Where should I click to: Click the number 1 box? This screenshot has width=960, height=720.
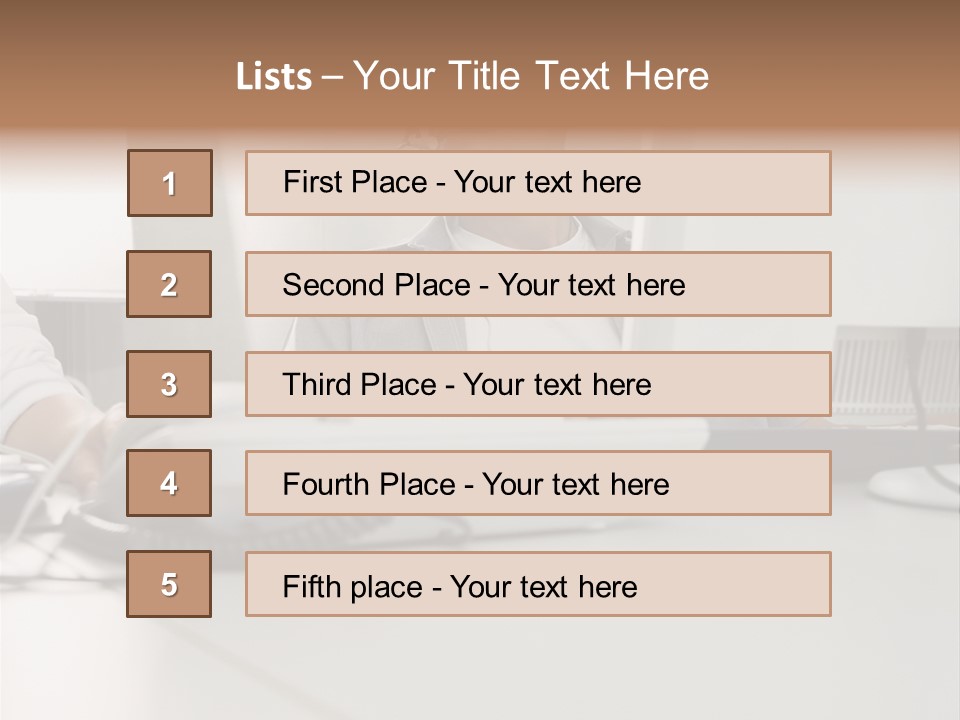(170, 183)
